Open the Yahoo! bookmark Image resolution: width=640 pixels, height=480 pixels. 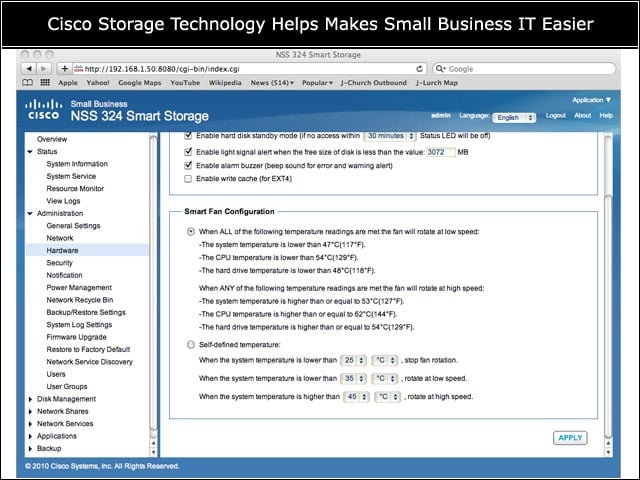pos(98,82)
